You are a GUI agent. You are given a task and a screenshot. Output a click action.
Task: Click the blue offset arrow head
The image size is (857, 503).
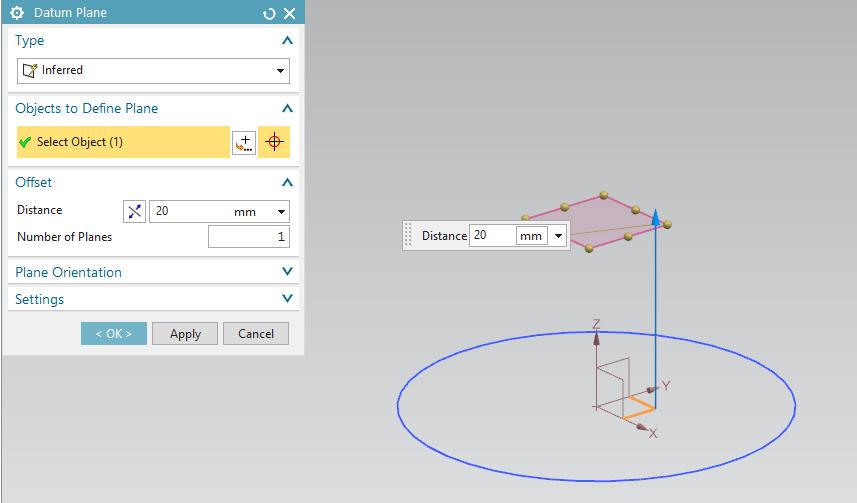click(x=656, y=217)
